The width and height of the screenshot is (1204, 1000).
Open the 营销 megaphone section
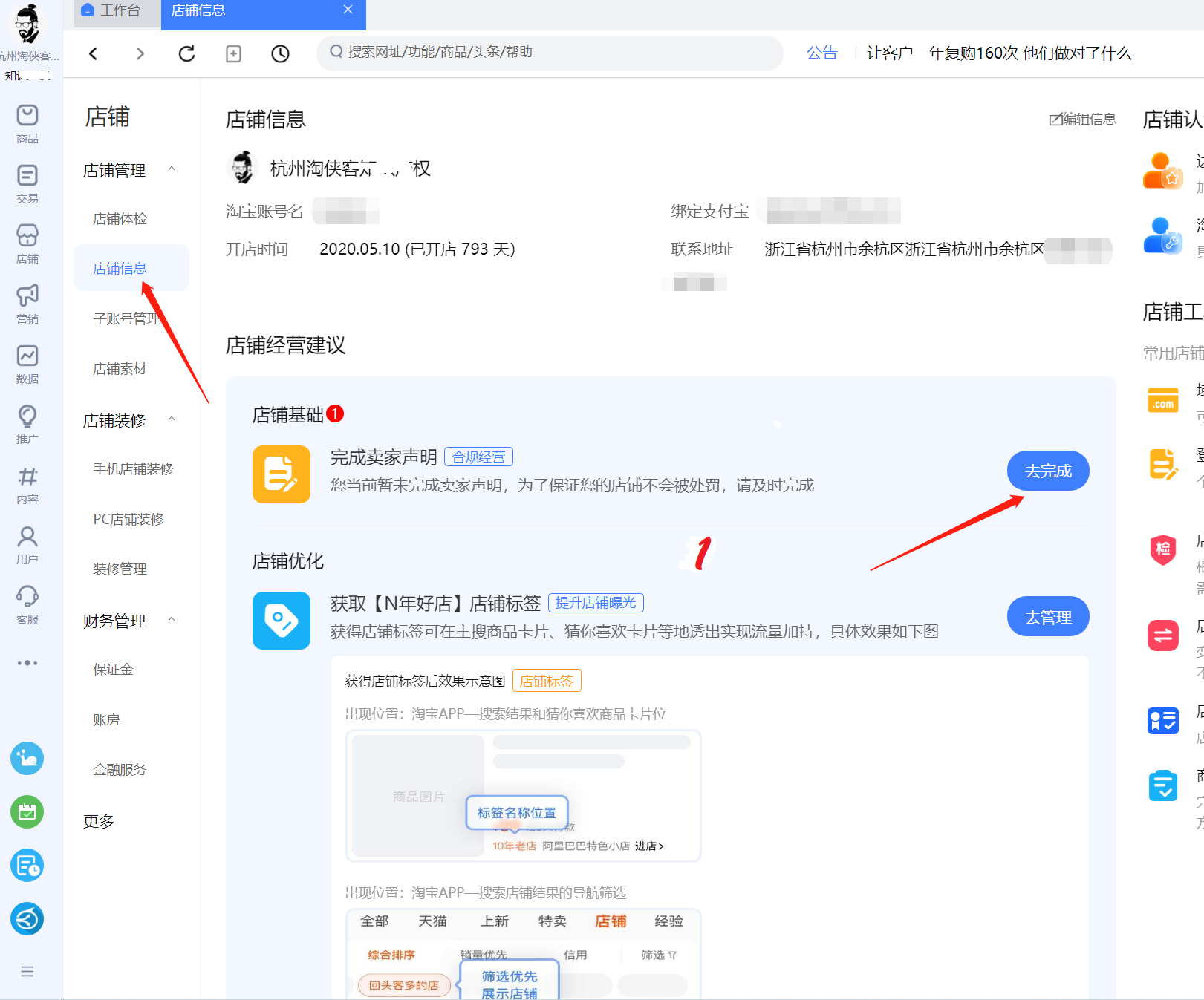click(x=27, y=304)
